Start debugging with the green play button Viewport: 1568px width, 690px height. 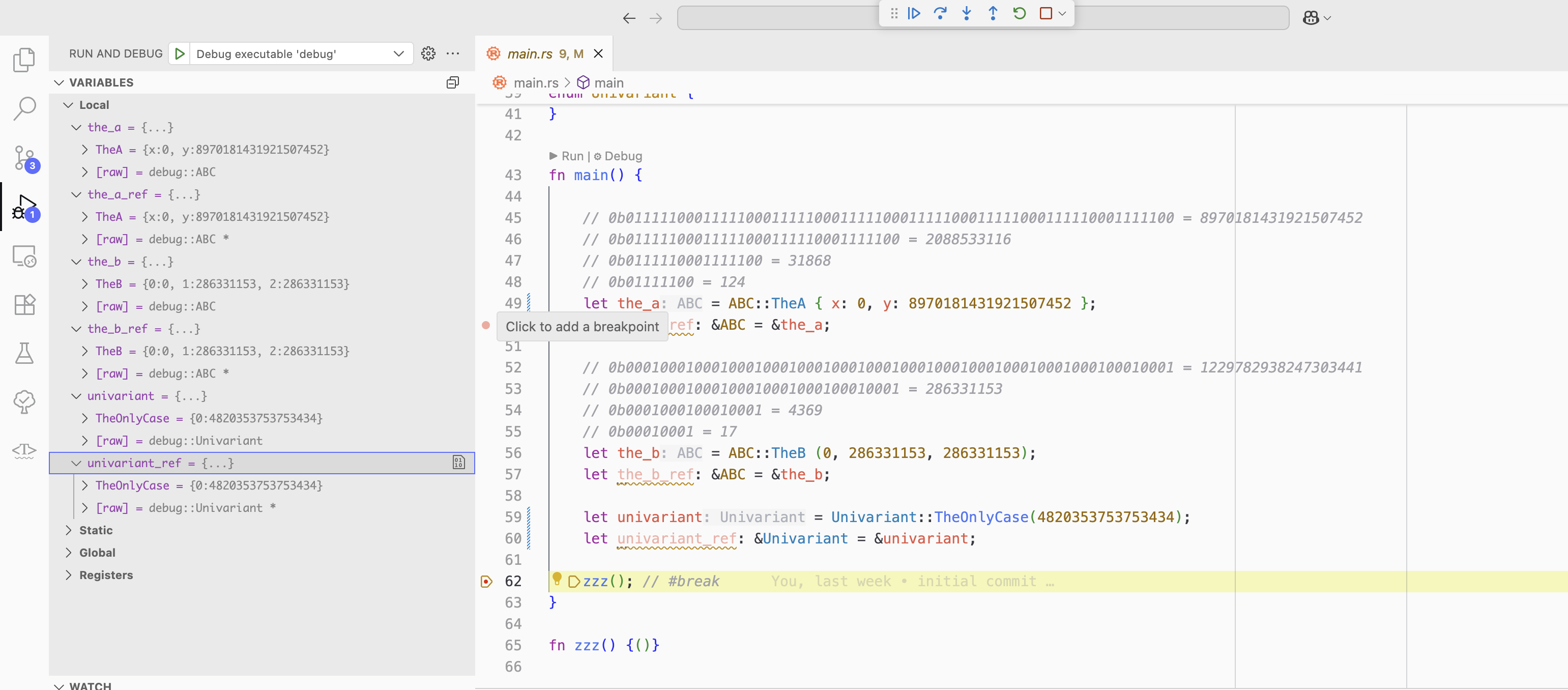tap(180, 53)
